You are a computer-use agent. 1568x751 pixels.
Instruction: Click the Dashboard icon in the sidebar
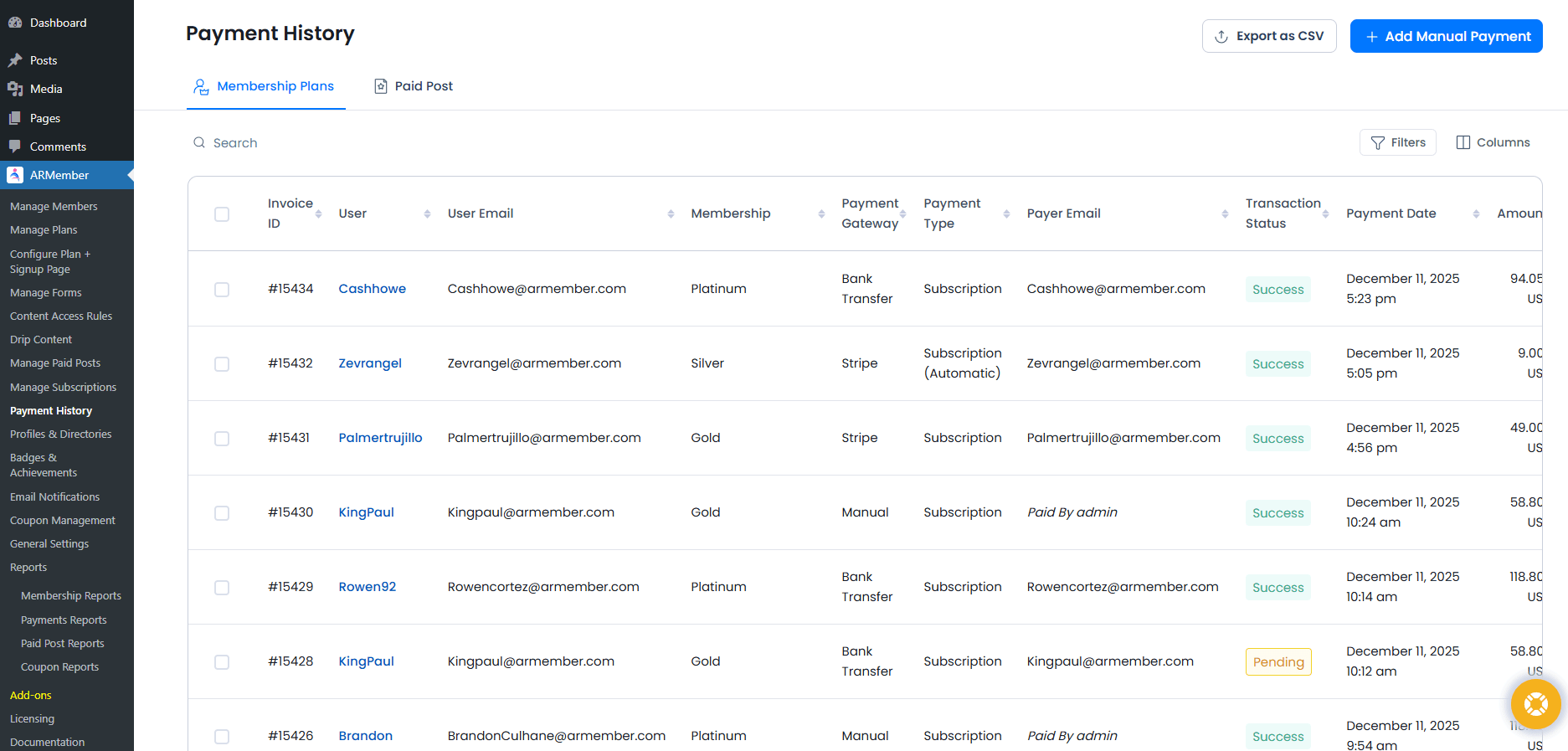15,23
